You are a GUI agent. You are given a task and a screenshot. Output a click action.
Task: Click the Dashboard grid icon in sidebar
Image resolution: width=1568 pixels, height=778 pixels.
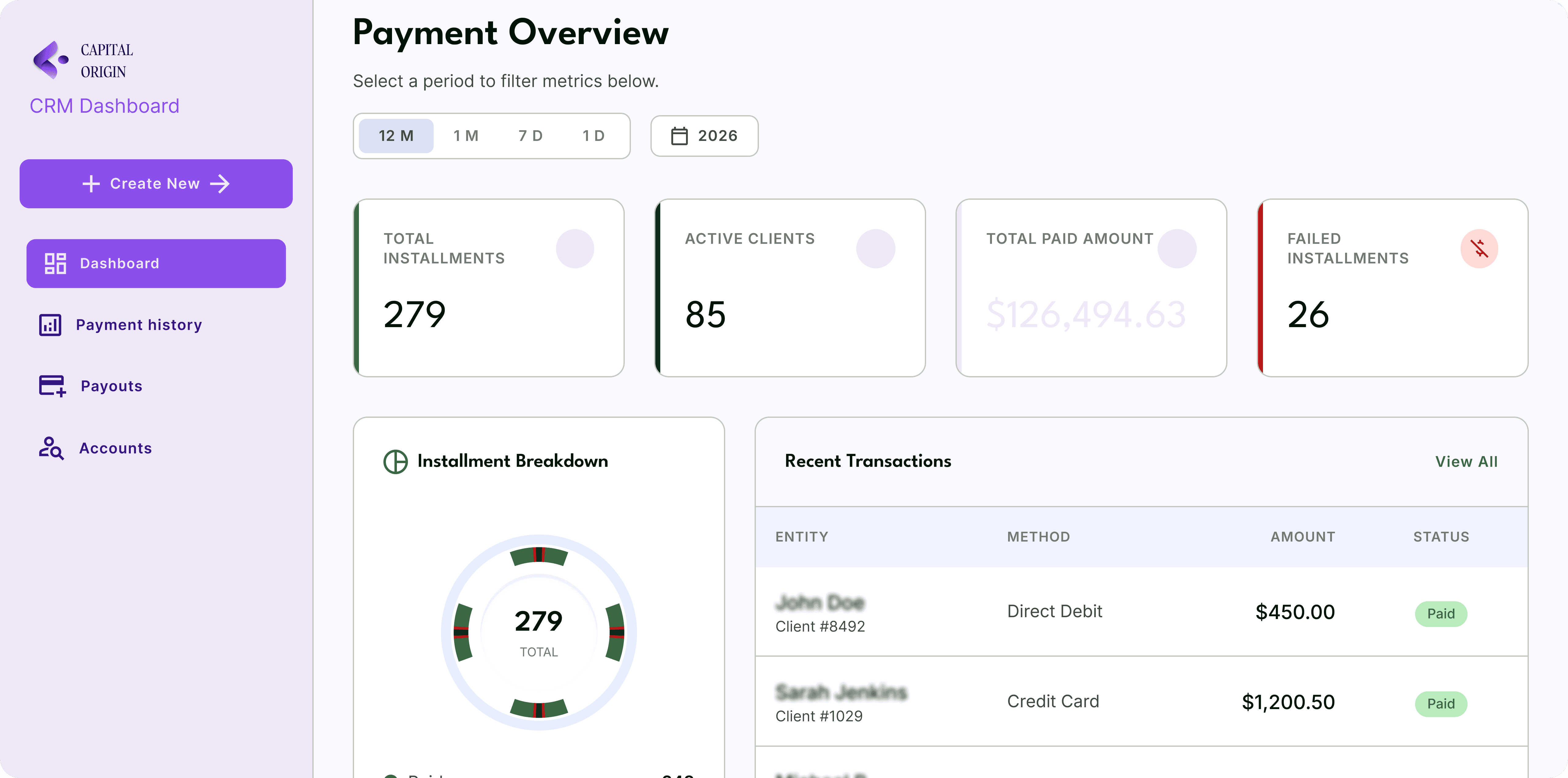coord(55,264)
